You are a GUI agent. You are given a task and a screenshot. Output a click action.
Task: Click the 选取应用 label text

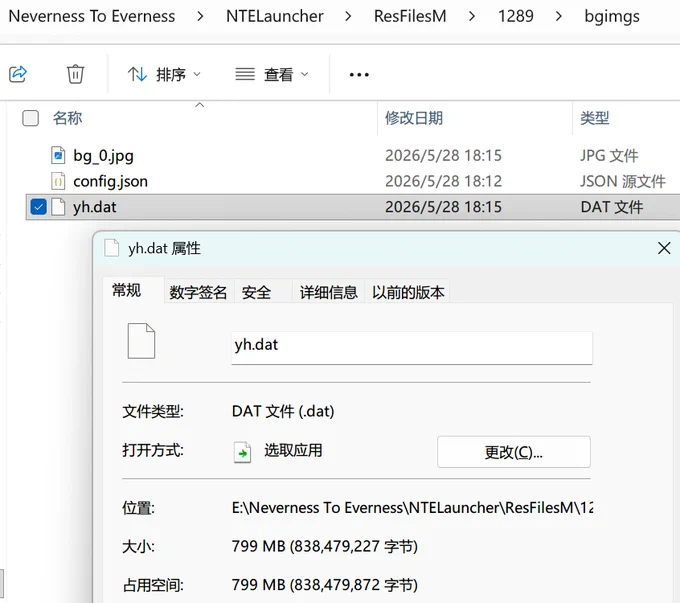(293, 450)
